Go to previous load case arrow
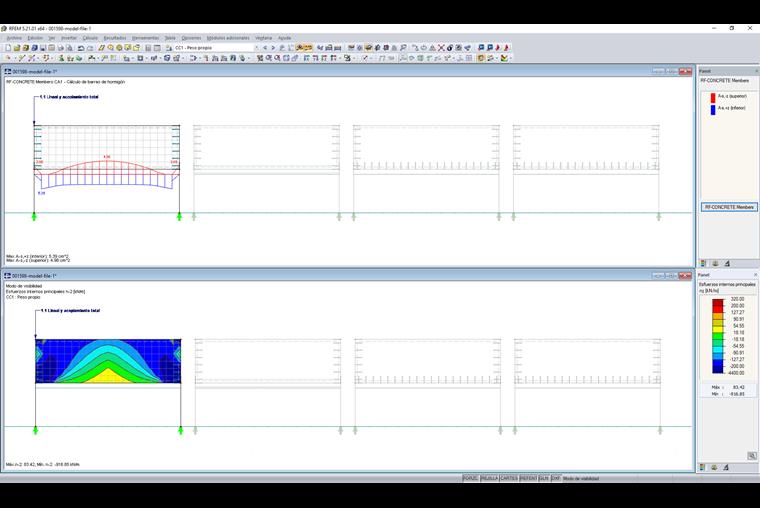Screen dimensions: 760x508 [x=265, y=48]
